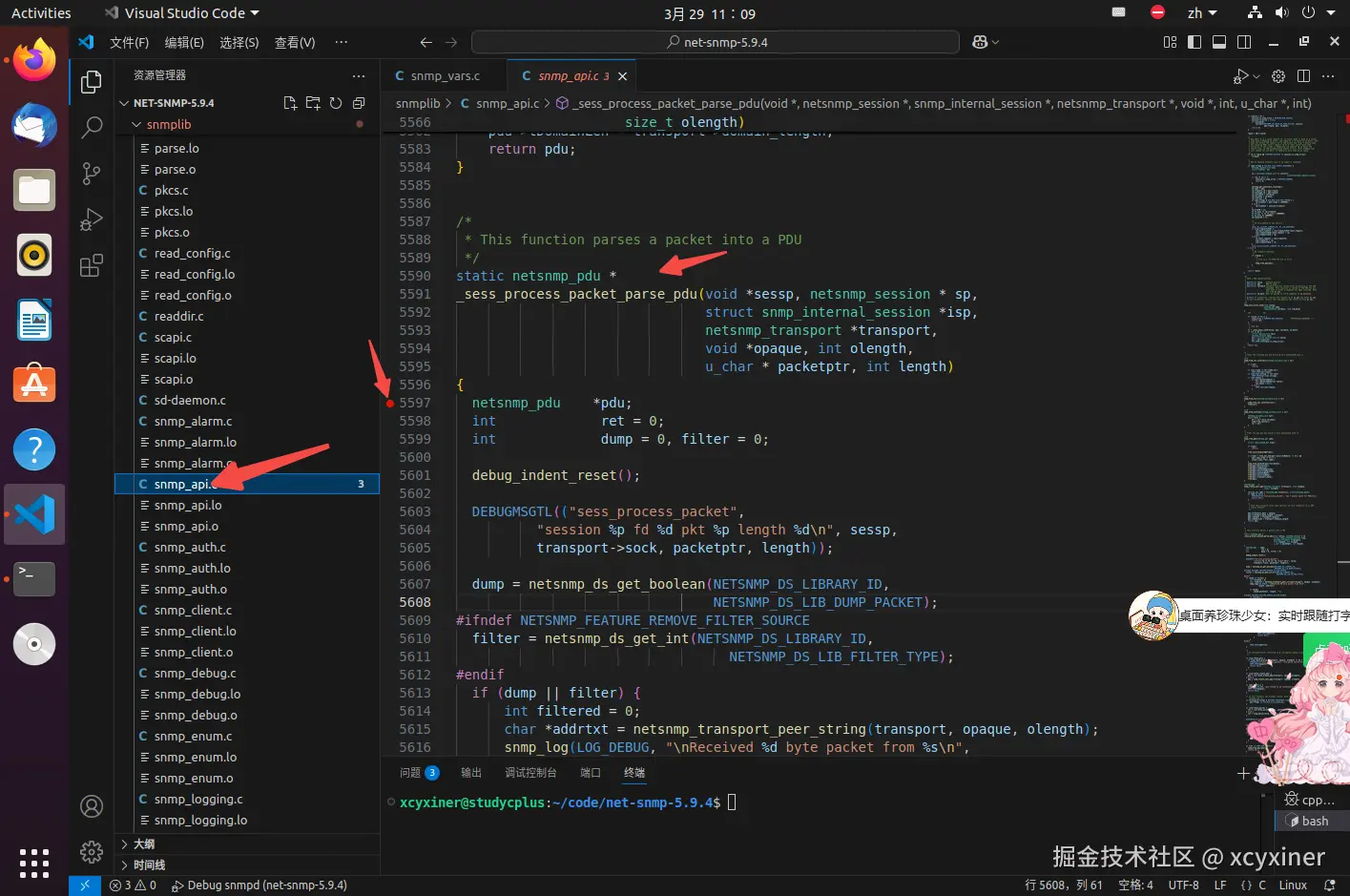The width and height of the screenshot is (1350, 896).
Task: Open the Copilot chat icon
Action: (980, 42)
